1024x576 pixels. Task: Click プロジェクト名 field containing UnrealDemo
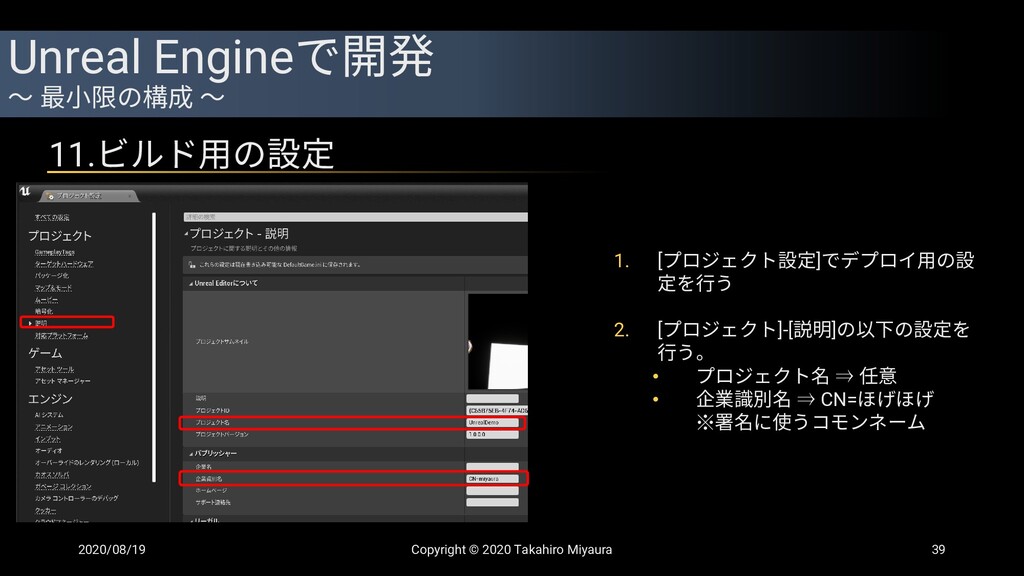tap(492, 423)
